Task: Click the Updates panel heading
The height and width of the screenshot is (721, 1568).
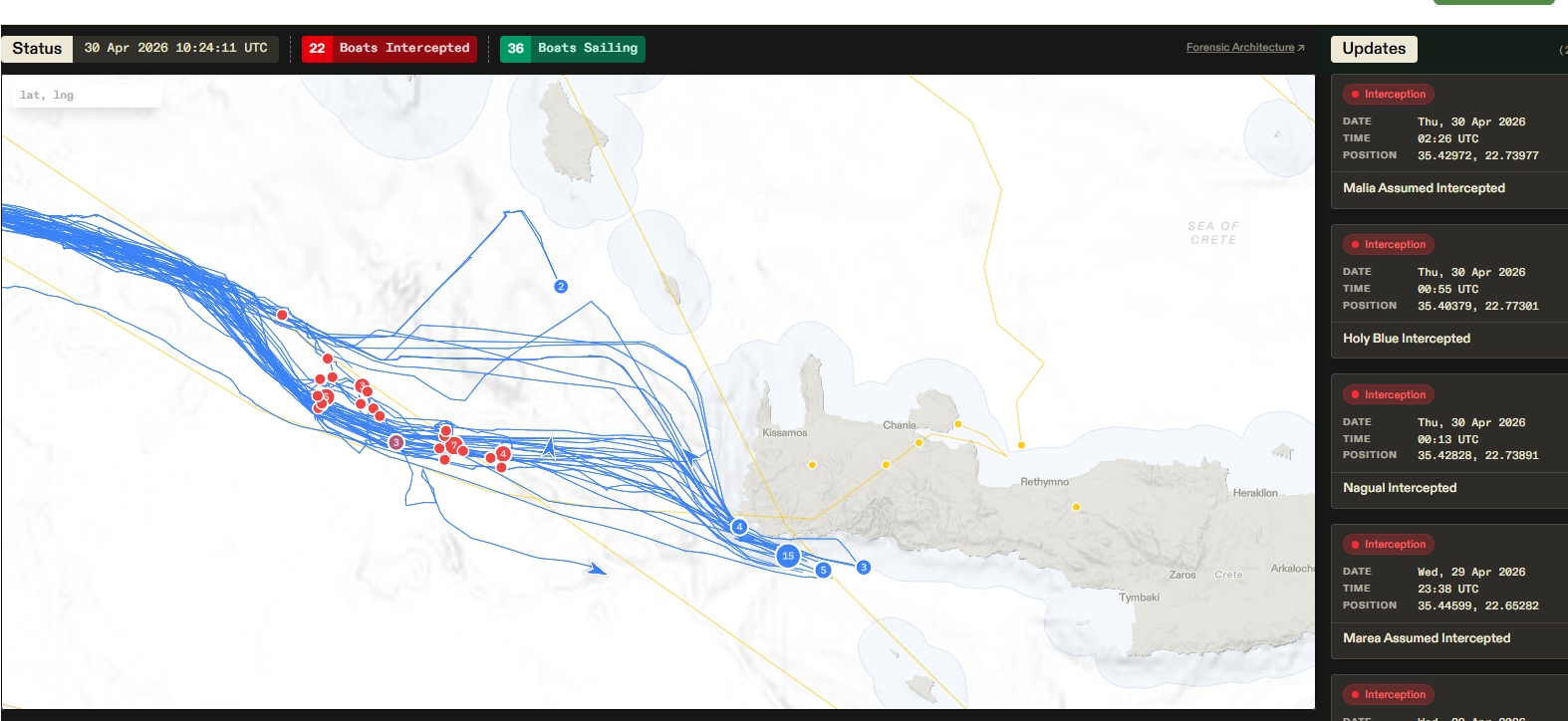Action: (x=1374, y=49)
